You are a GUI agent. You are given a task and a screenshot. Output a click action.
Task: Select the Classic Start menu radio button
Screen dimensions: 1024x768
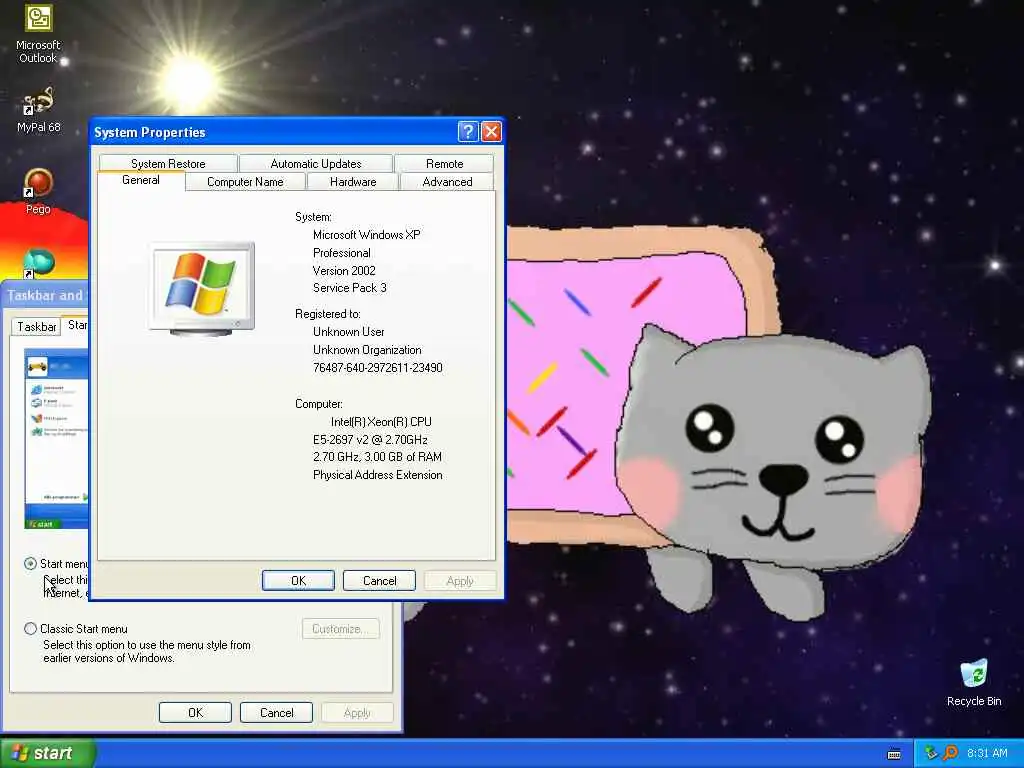point(30,629)
